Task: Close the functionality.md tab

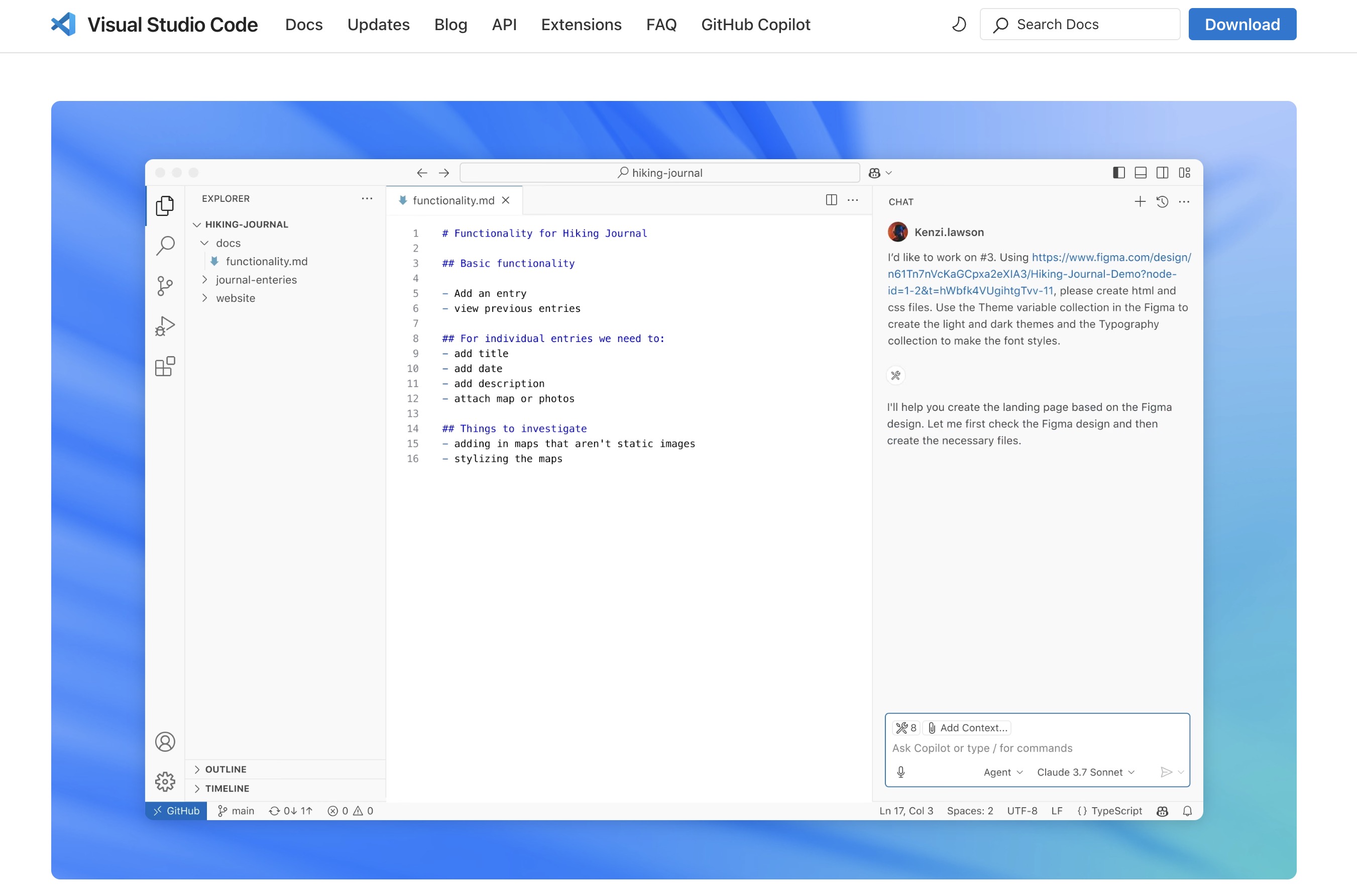Action: tap(506, 200)
